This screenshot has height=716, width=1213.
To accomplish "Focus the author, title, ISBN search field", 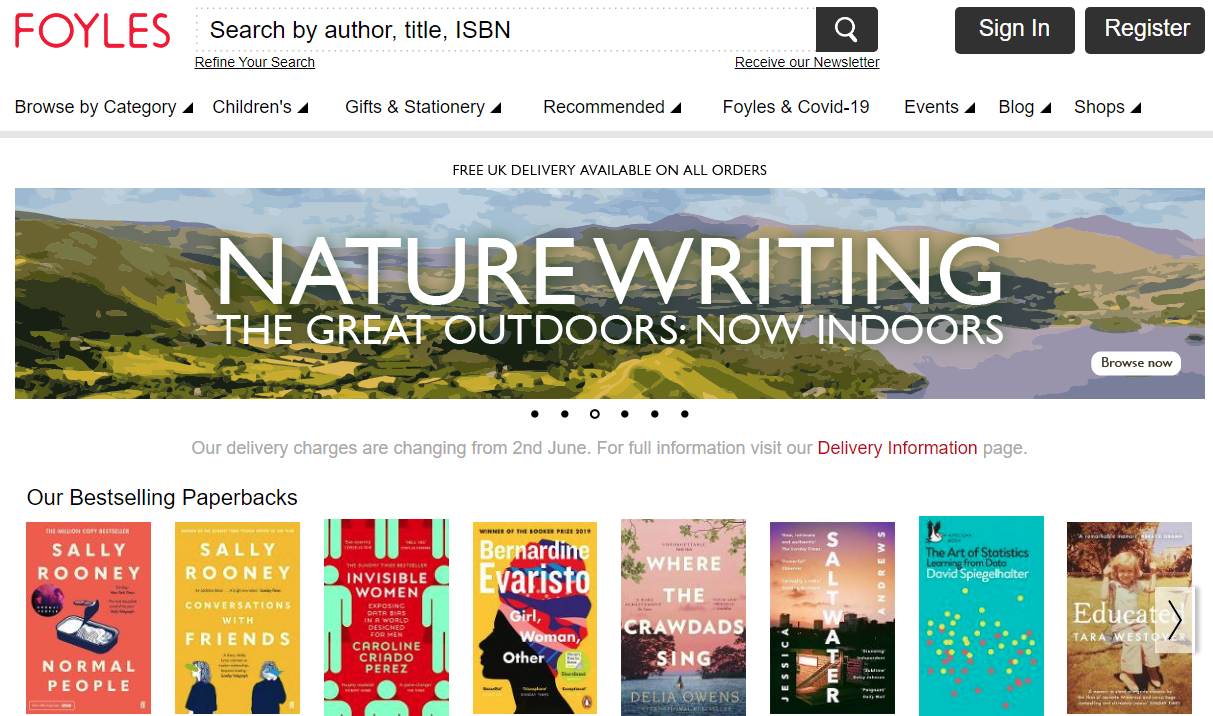I will [505, 30].
